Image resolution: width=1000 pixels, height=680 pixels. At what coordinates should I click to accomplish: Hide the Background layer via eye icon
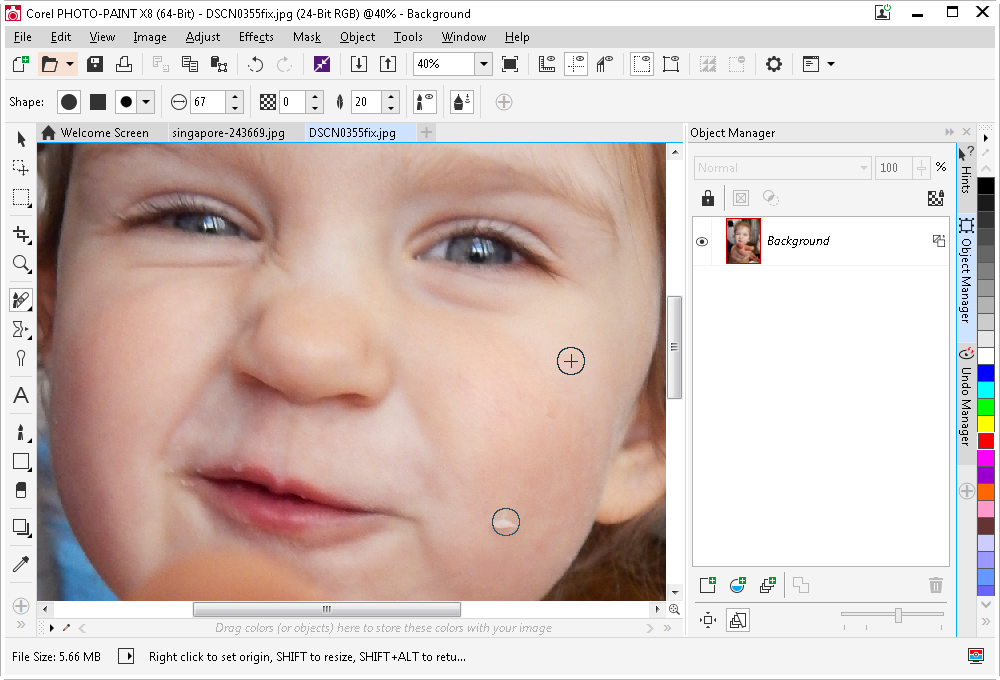(x=702, y=242)
